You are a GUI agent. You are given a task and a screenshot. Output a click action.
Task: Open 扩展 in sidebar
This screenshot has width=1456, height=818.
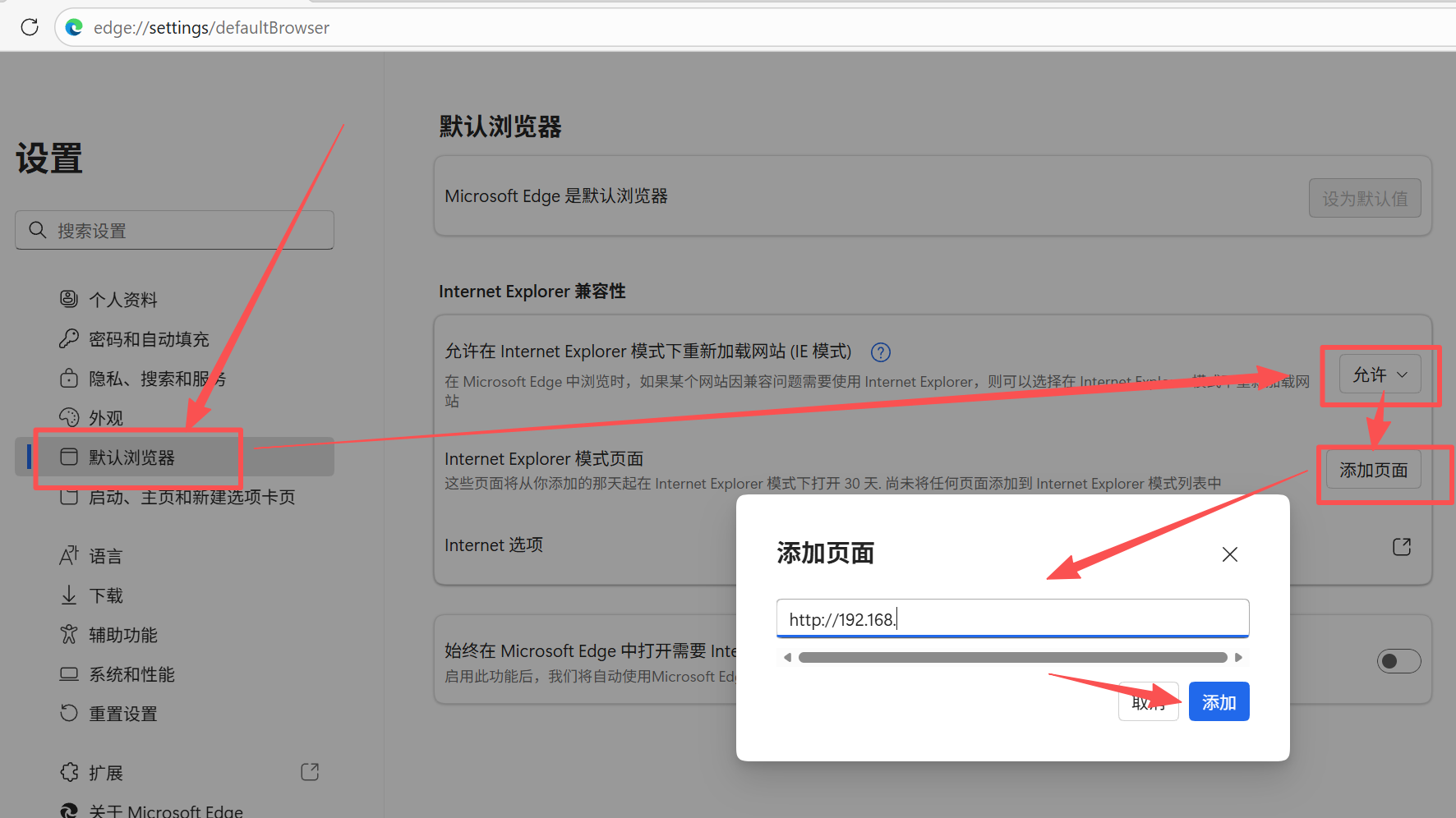point(106,773)
